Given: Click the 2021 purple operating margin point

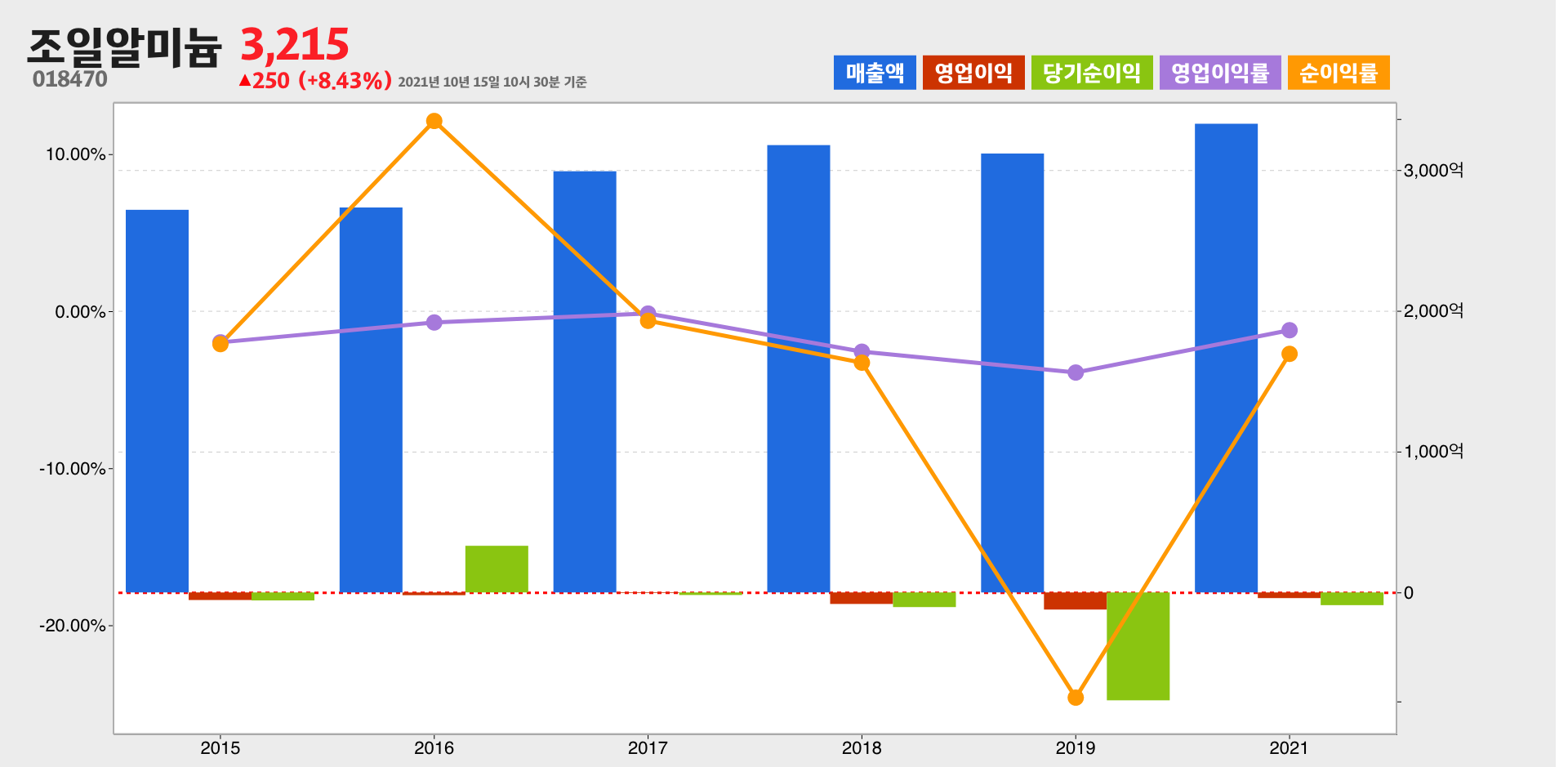Looking at the screenshot, I should (1290, 330).
